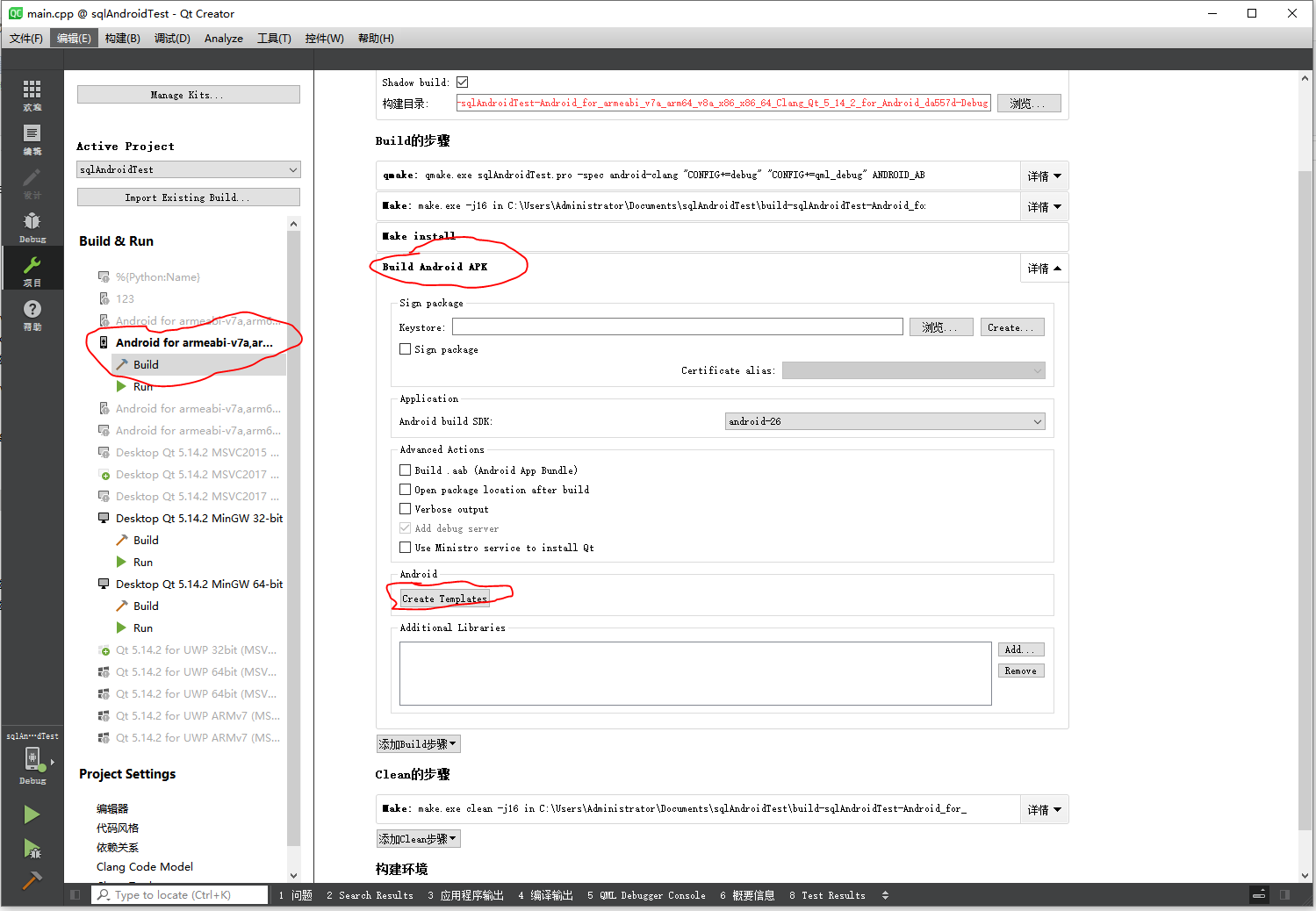Click build directory path field
The image size is (1316, 911).
click(x=723, y=103)
